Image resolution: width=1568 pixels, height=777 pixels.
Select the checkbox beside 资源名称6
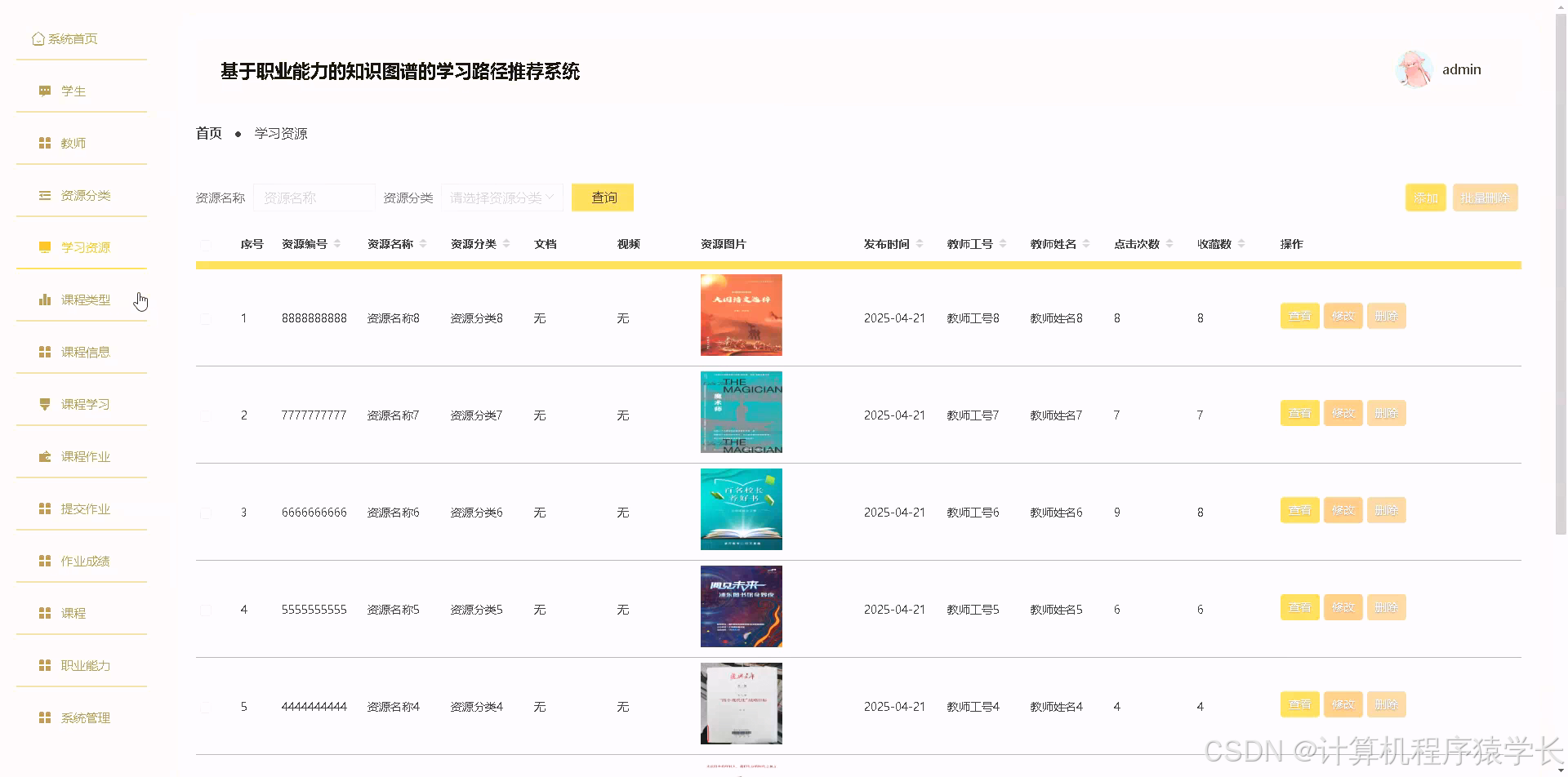click(x=206, y=513)
